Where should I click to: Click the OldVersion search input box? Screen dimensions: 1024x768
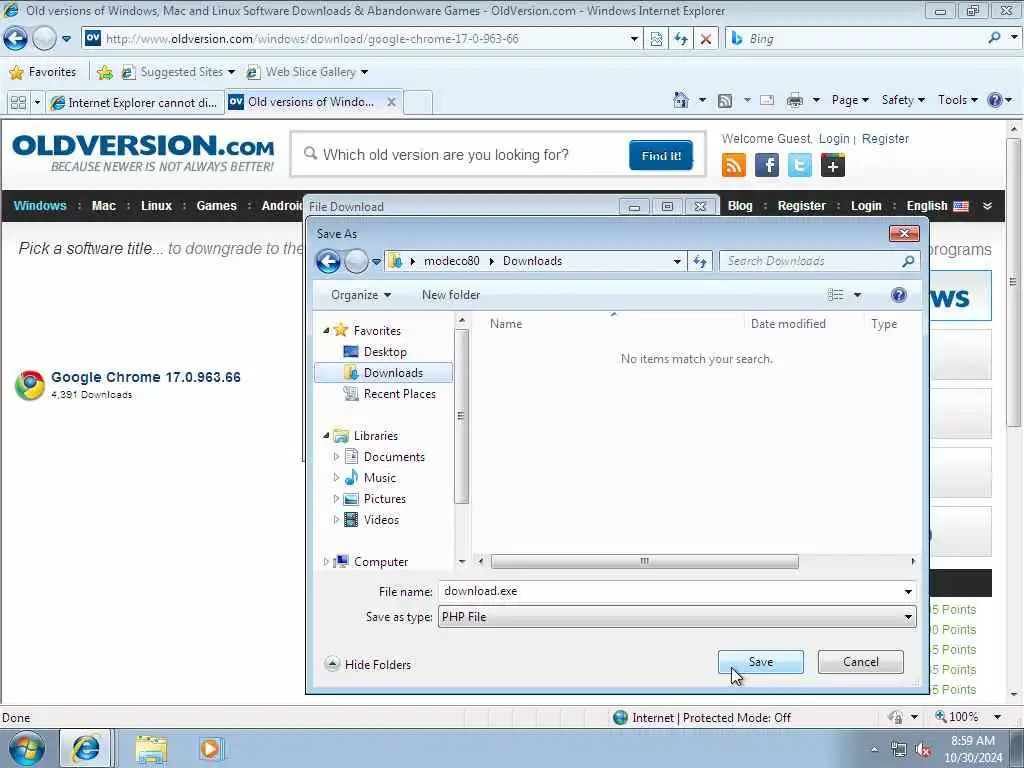(x=465, y=155)
